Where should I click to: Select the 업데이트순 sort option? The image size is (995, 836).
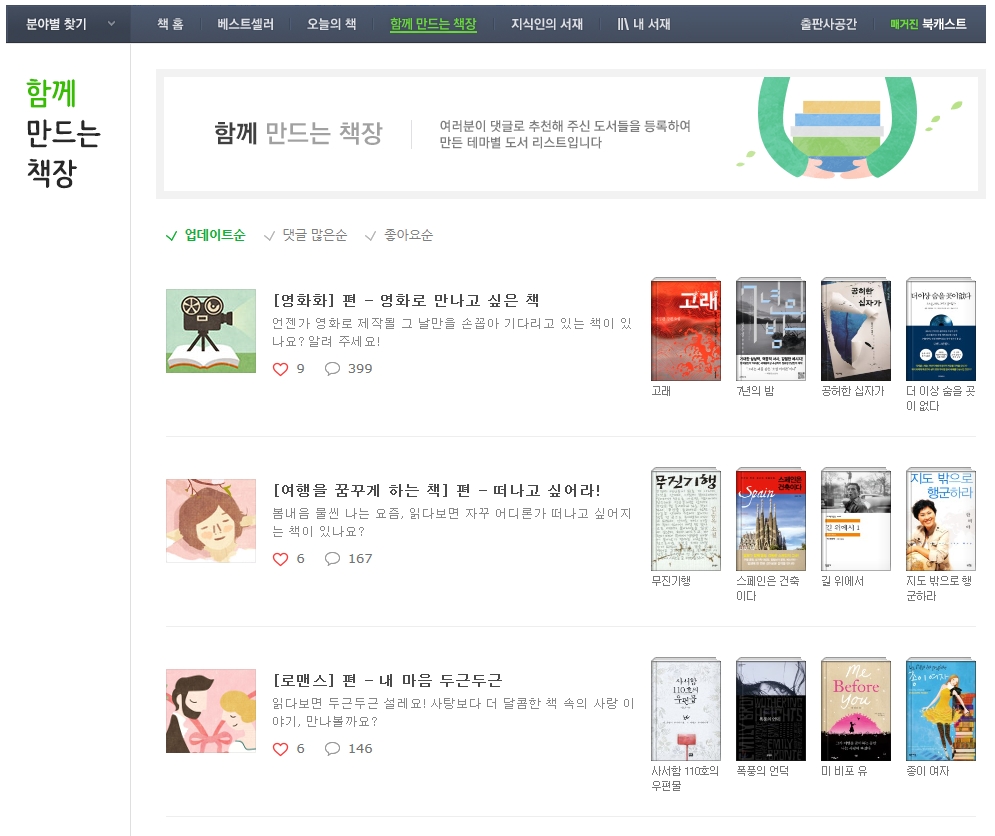(x=205, y=236)
